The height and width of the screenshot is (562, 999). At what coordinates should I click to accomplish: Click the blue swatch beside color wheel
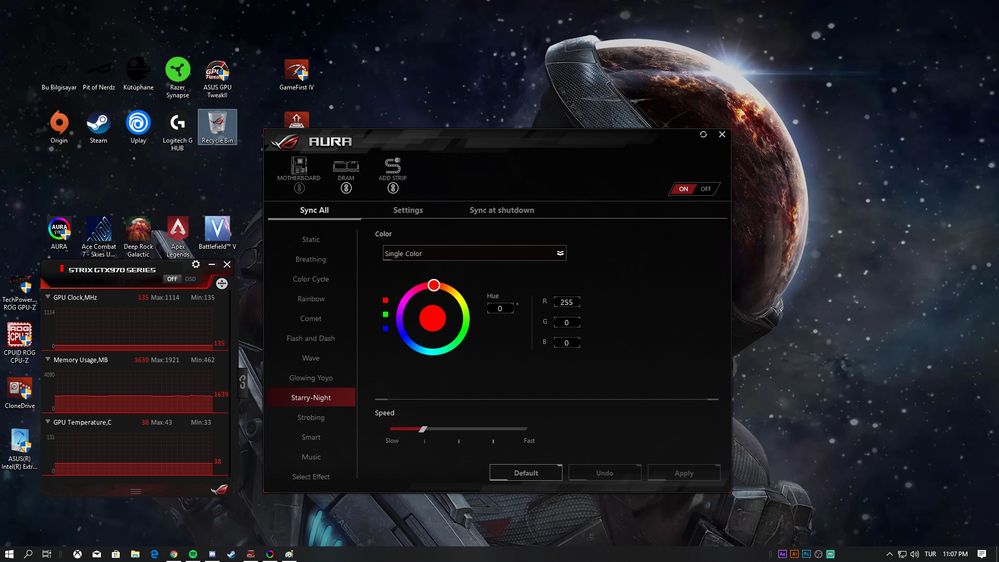[385, 328]
